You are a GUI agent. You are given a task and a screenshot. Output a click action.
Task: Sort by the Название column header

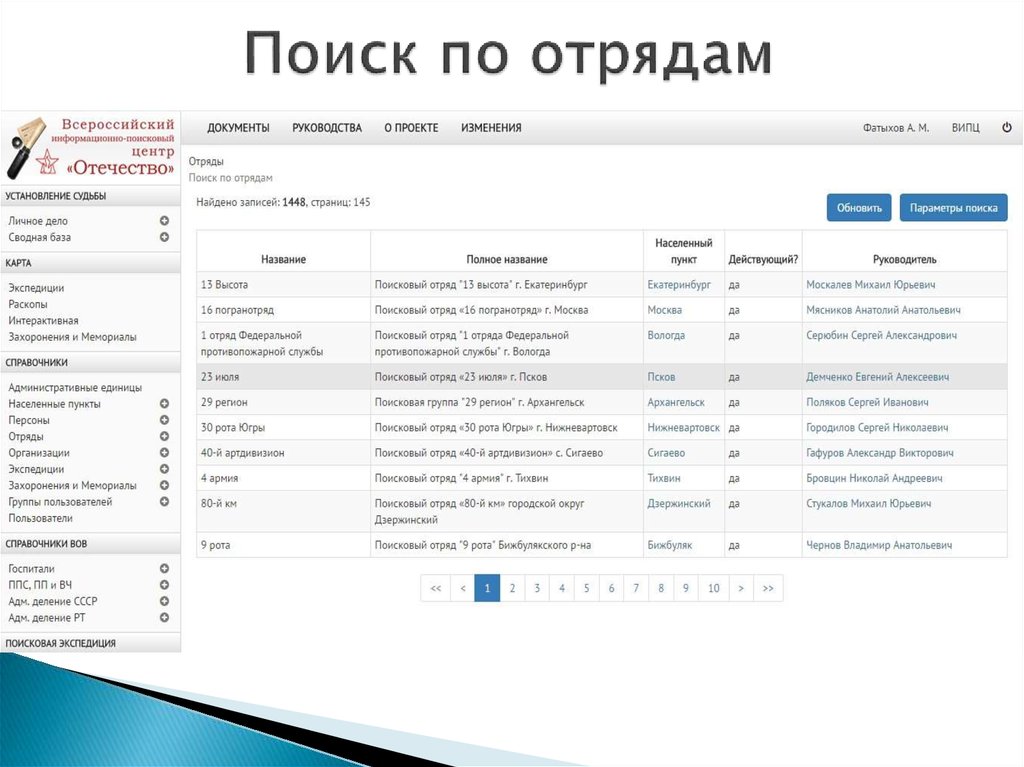point(283,259)
